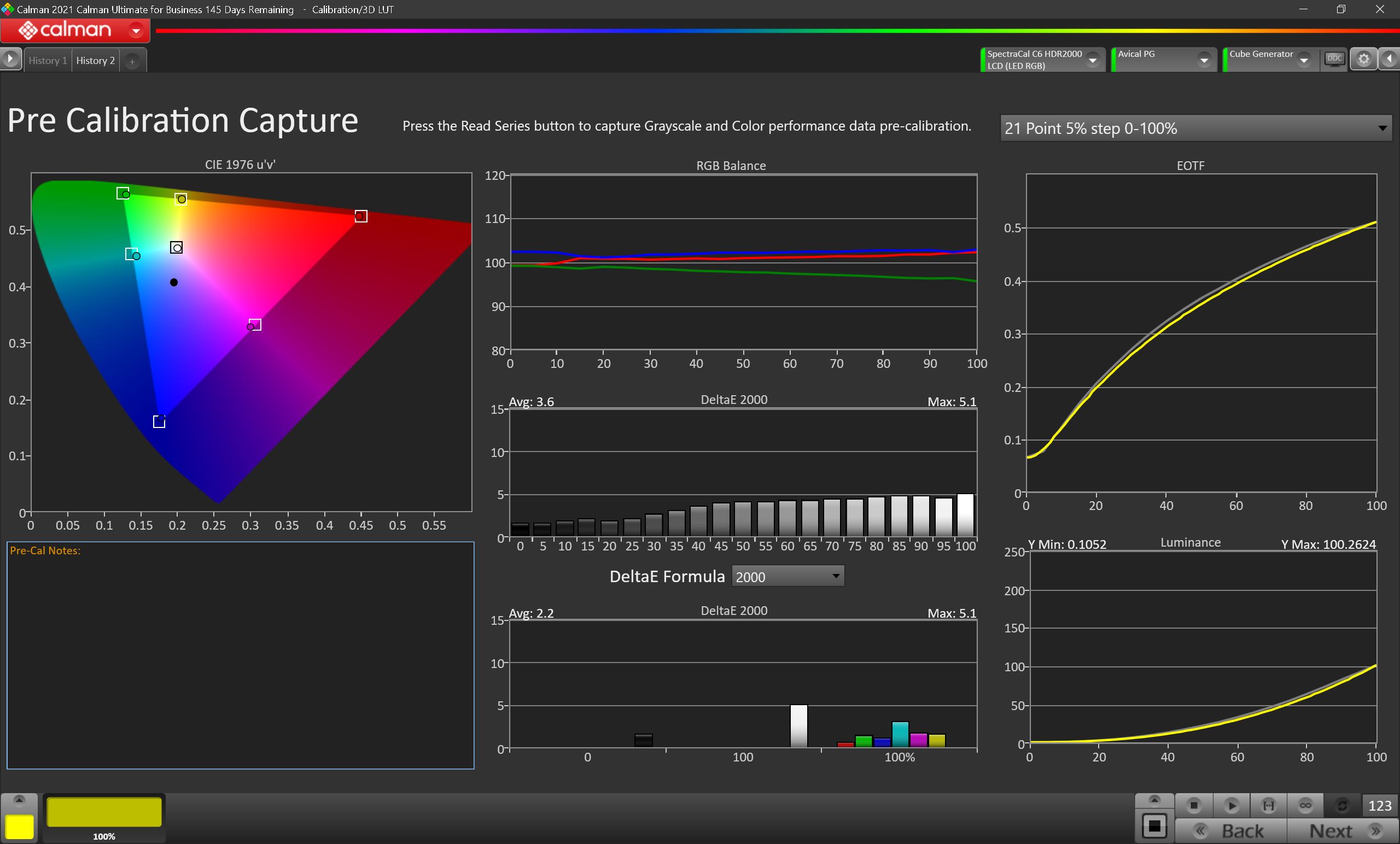Expand the pattern swatch panel up-arrow

19,800
